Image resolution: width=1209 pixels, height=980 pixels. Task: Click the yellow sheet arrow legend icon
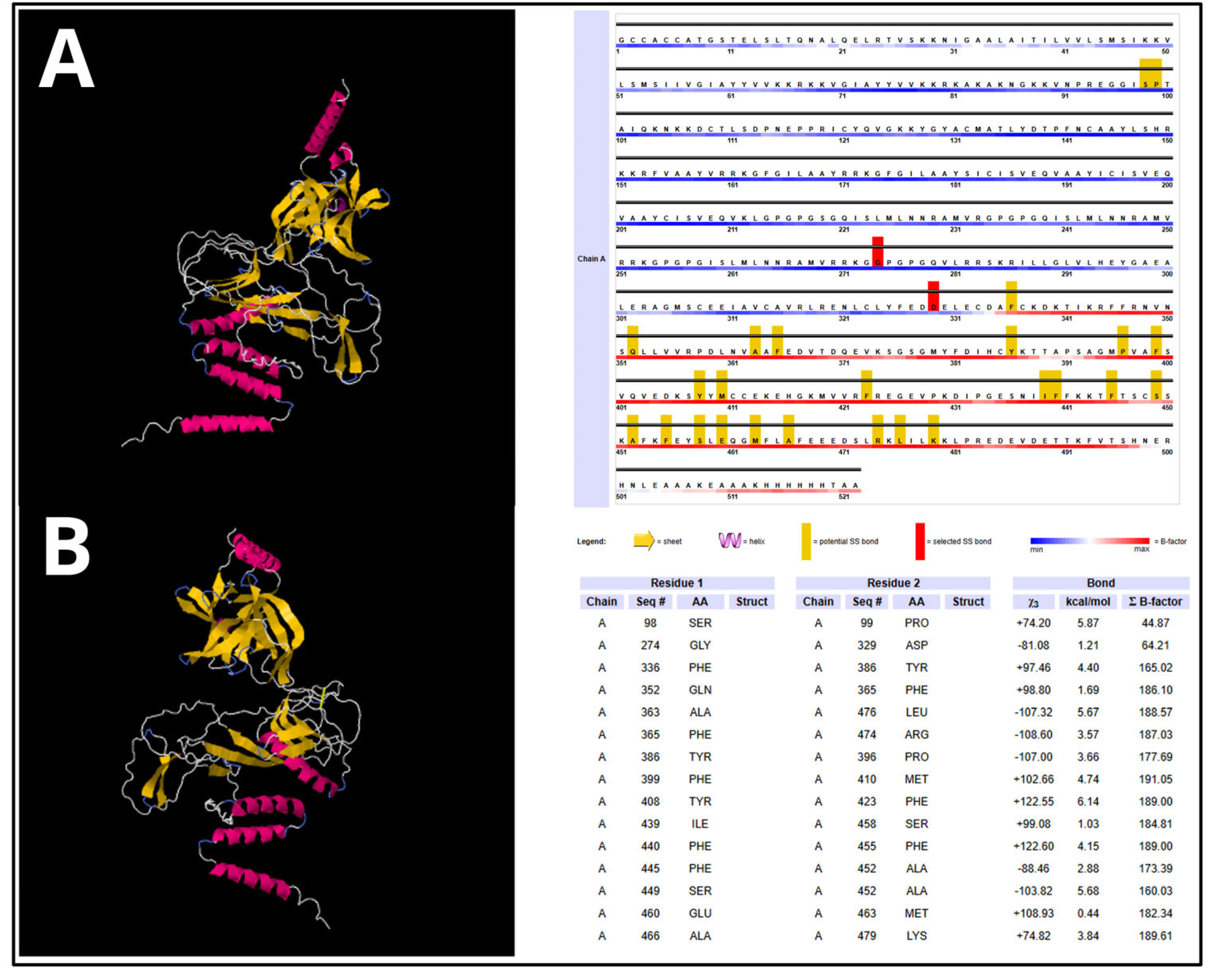pyautogui.click(x=643, y=541)
